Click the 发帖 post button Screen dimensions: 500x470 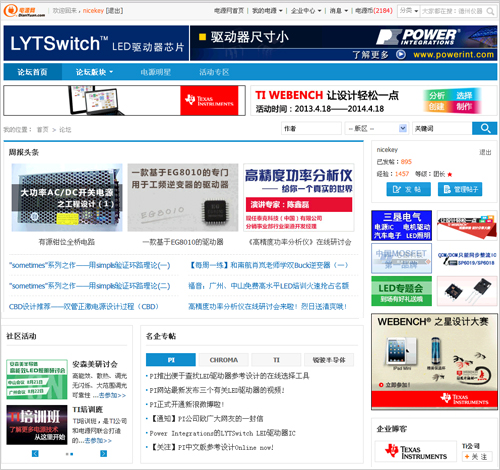pos(408,189)
